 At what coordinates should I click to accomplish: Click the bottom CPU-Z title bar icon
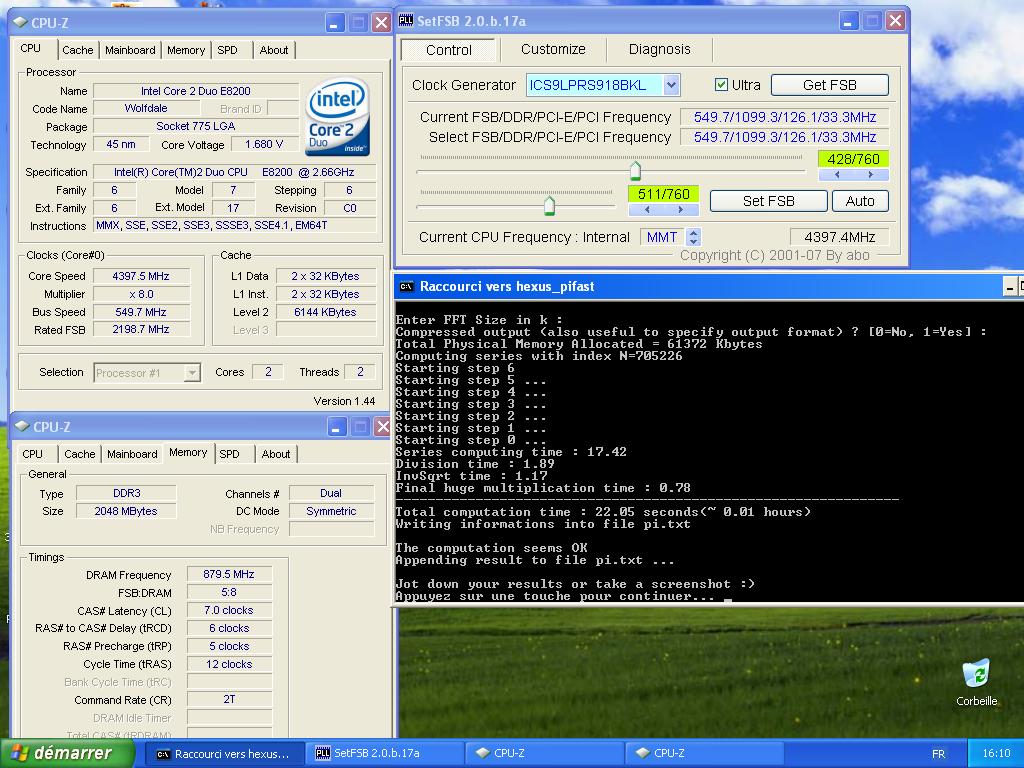point(22,426)
